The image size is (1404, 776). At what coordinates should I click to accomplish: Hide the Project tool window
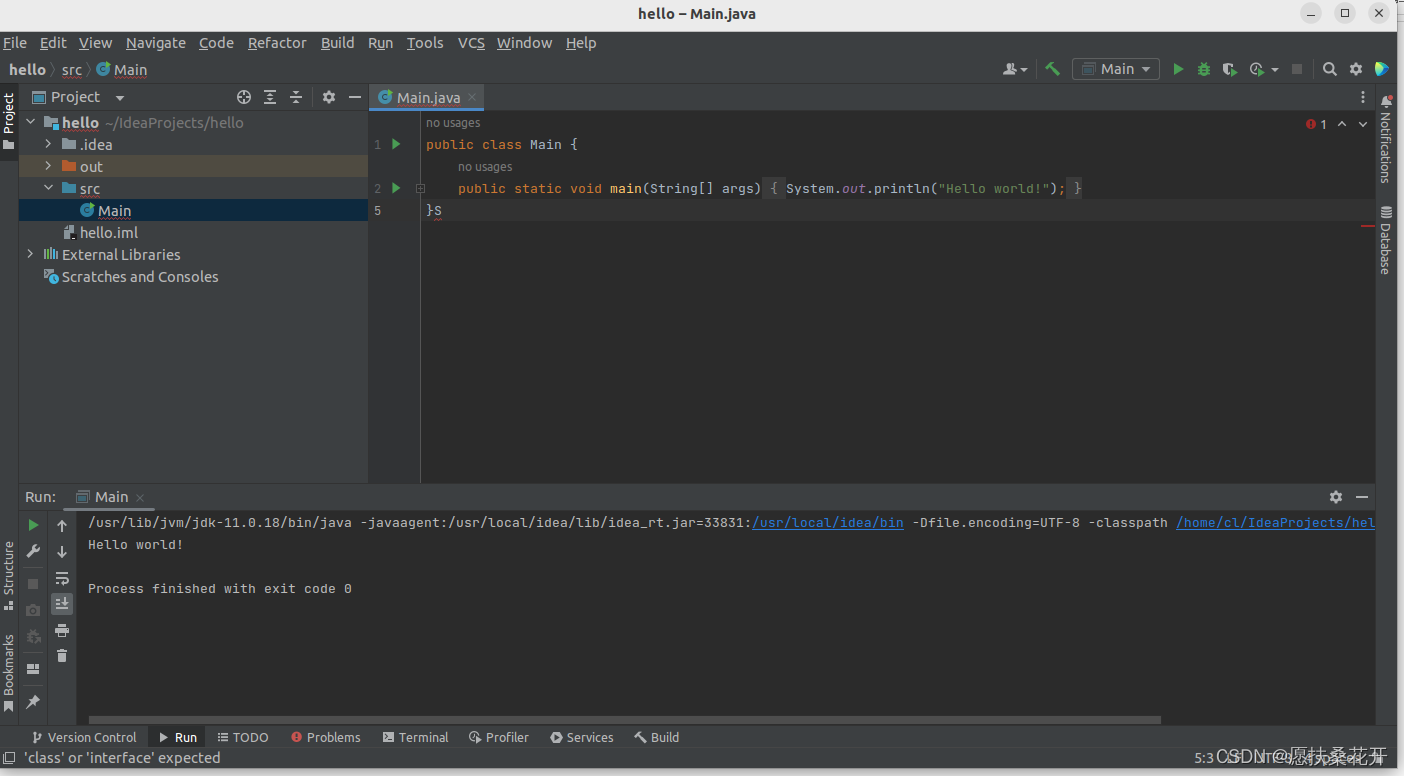click(x=355, y=97)
